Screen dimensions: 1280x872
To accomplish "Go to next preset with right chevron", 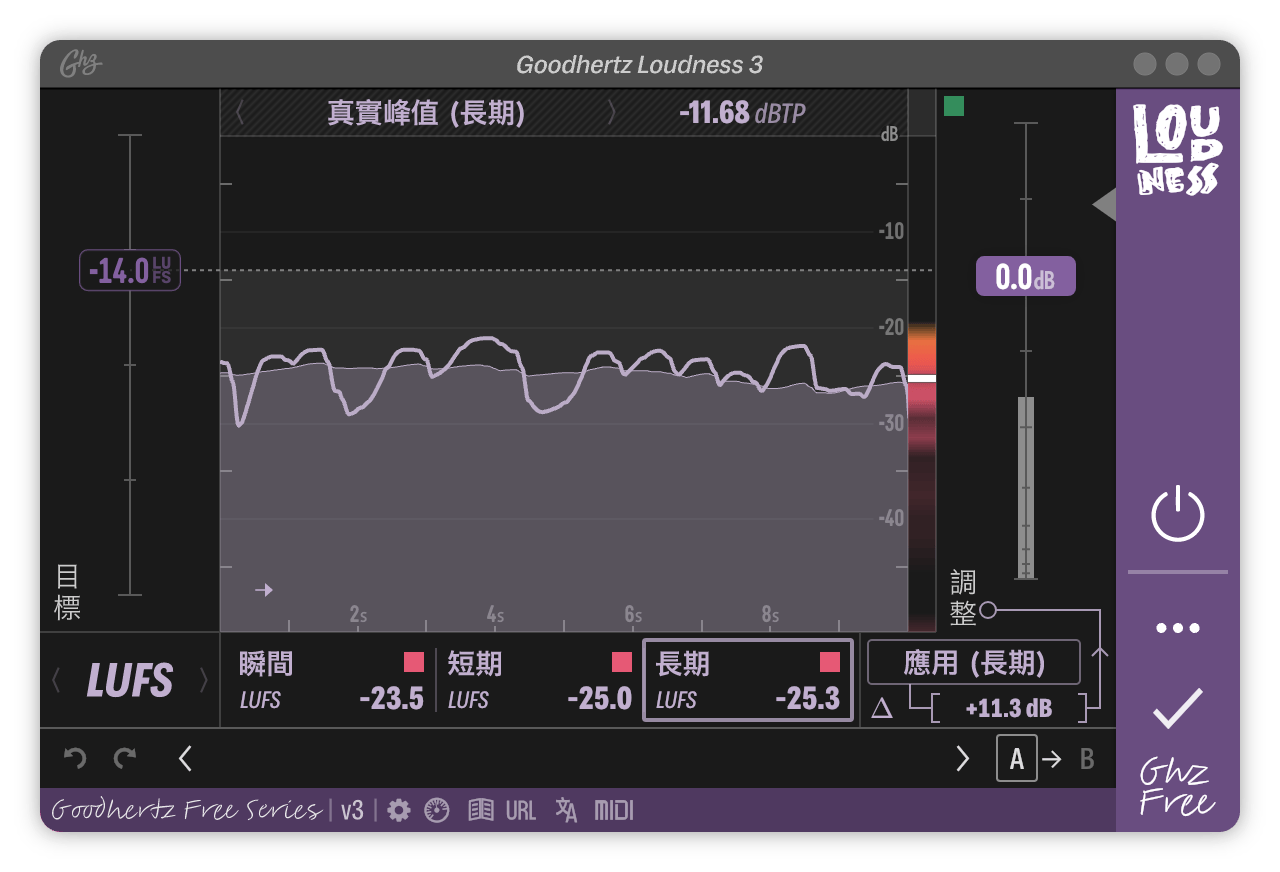I will click(x=963, y=759).
